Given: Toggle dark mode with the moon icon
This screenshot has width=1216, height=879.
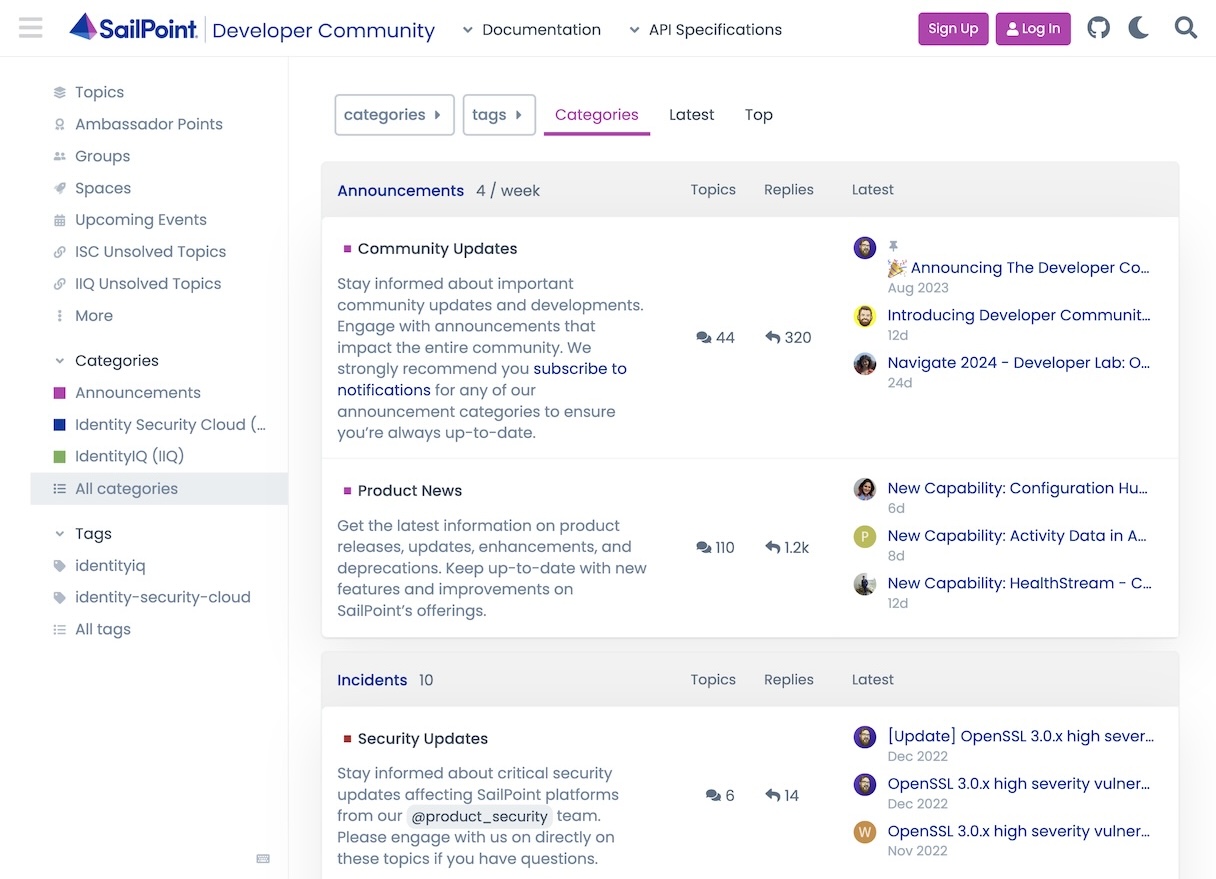Looking at the screenshot, I should click(1138, 28).
